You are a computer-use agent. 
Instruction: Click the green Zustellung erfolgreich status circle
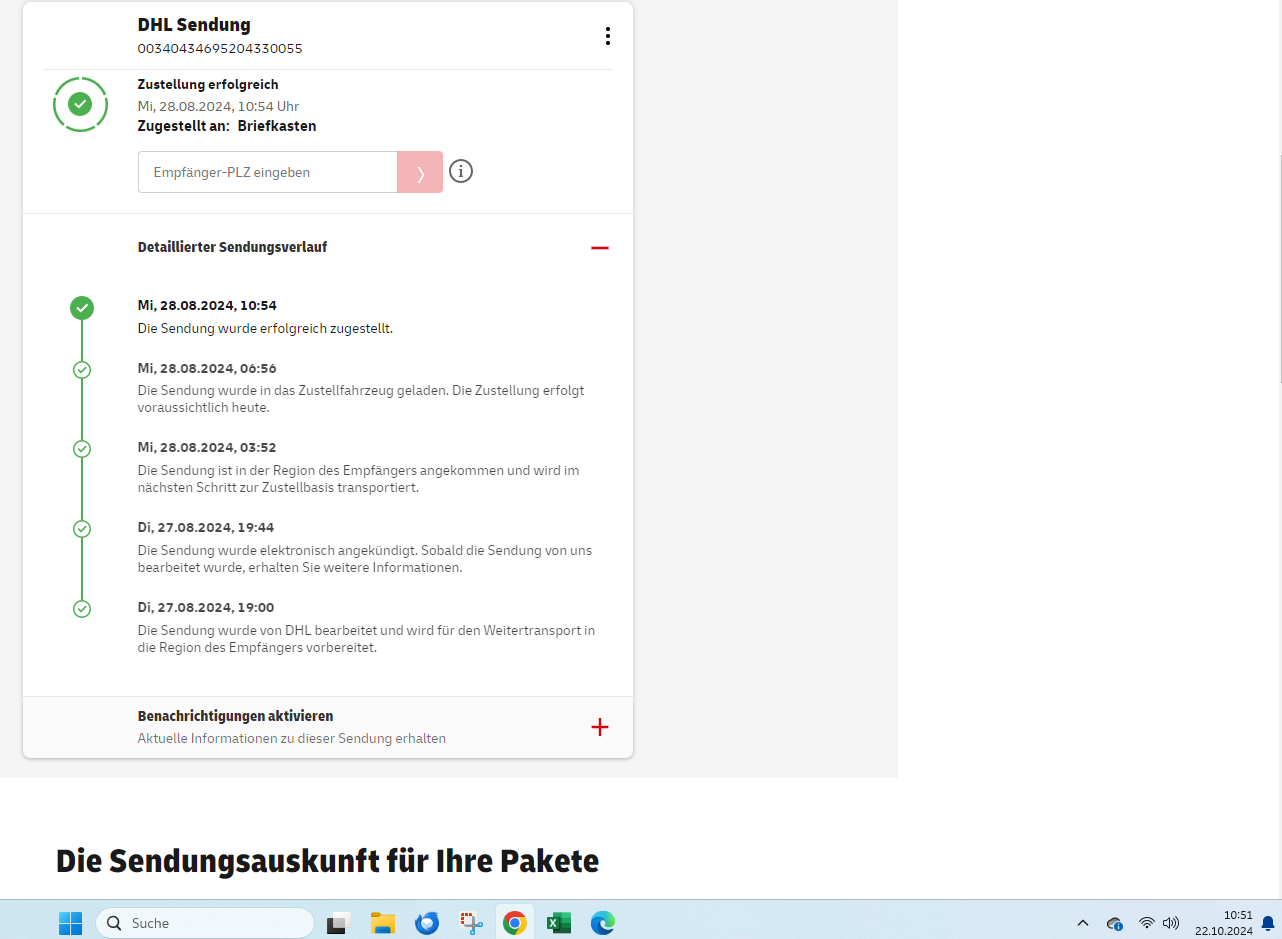tap(80, 104)
